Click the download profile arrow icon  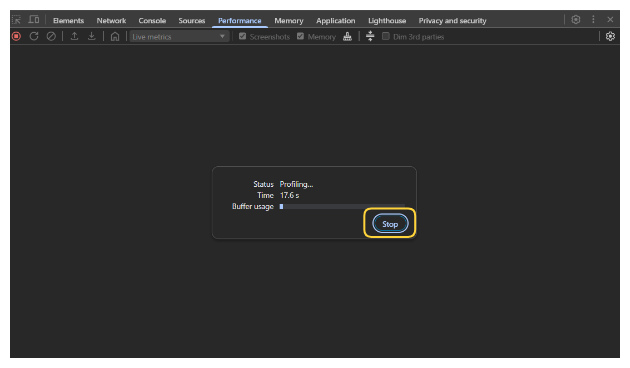coord(92,37)
